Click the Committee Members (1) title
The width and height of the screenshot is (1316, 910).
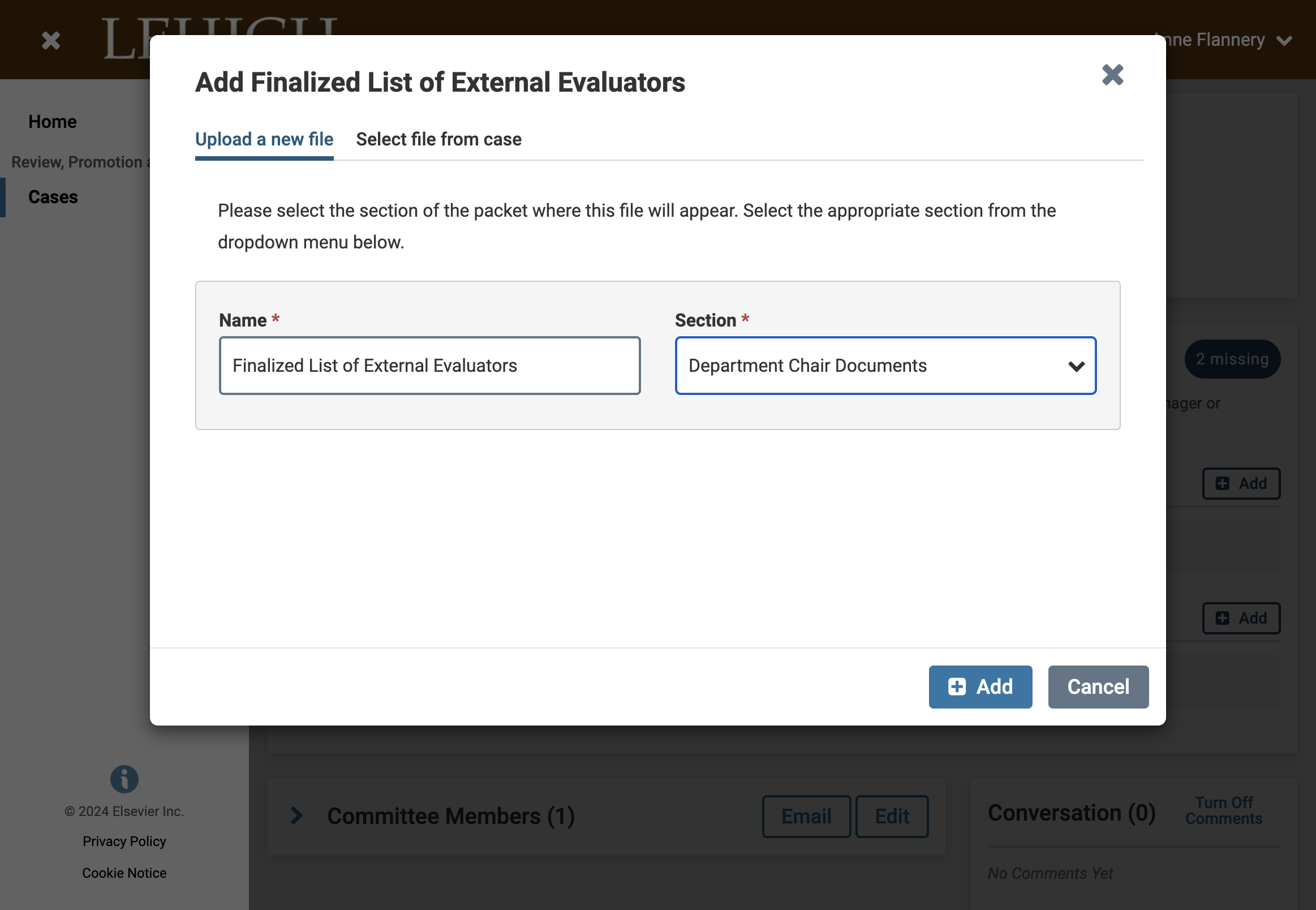(x=451, y=816)
